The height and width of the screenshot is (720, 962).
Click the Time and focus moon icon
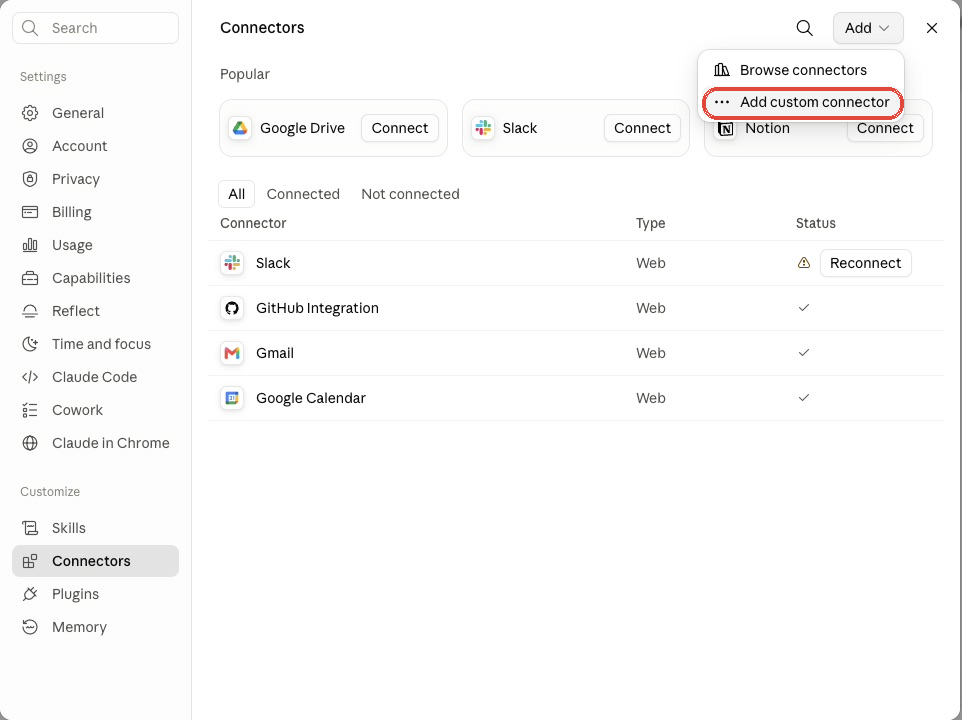pos(29,344)
